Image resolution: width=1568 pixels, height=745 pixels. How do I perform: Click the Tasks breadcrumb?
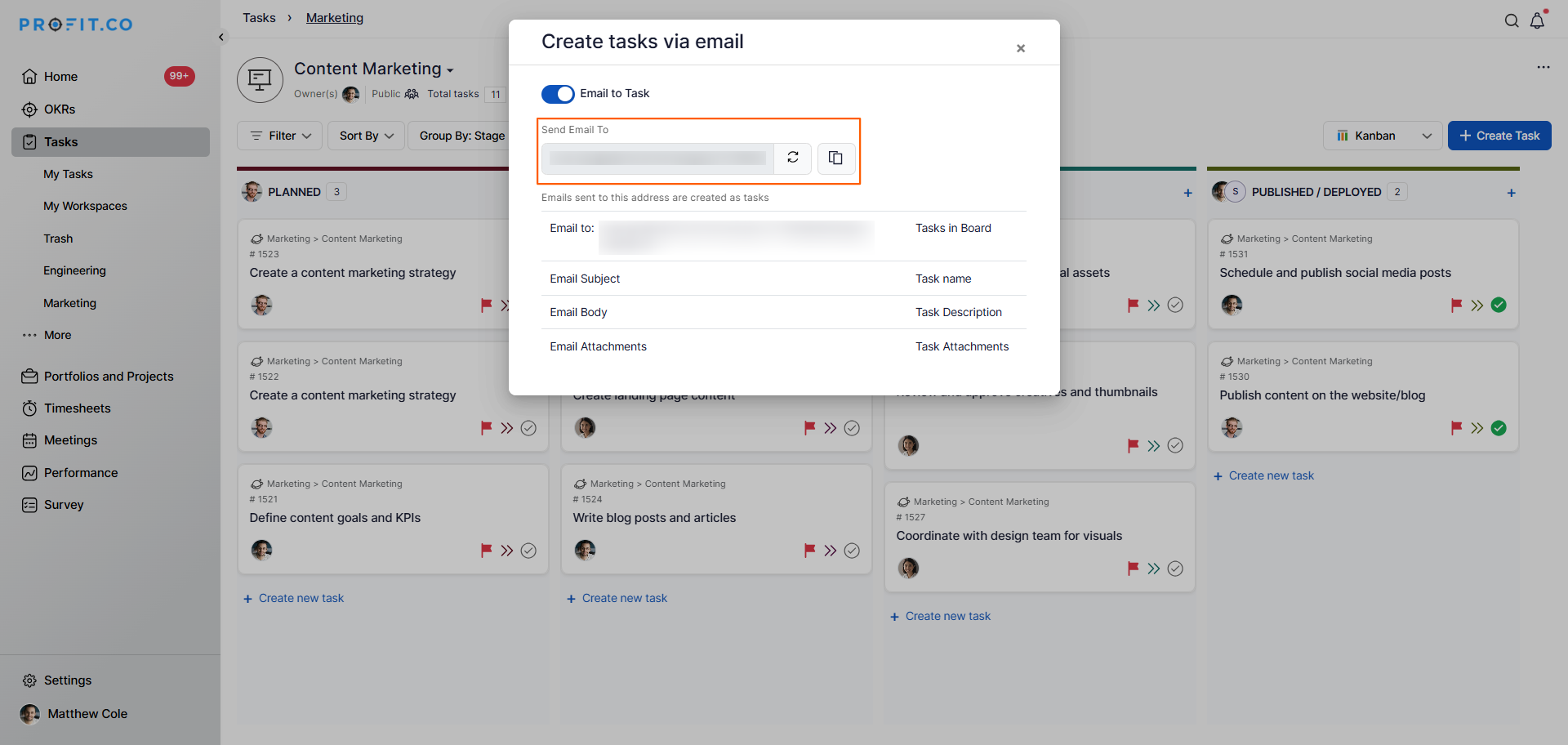coord(259,18)
